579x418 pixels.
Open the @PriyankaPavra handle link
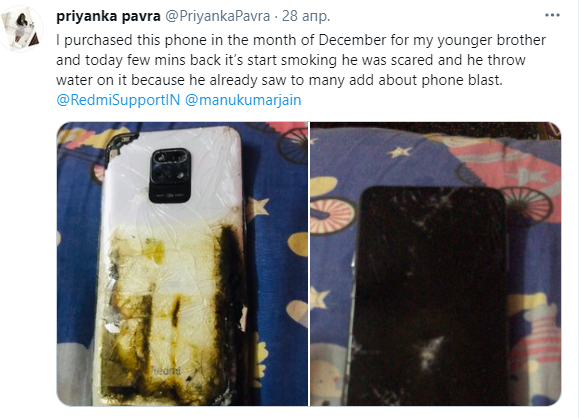217,16
